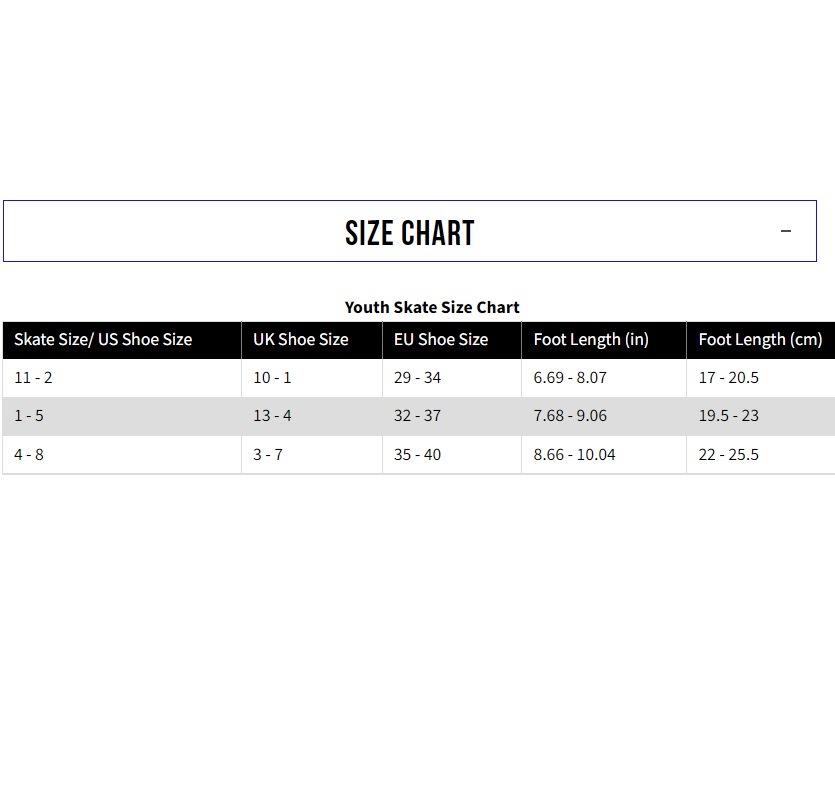Click the 22 - 25.5 cm cell
This screenshot has height=800, width=835.
[x=728, y=455]
